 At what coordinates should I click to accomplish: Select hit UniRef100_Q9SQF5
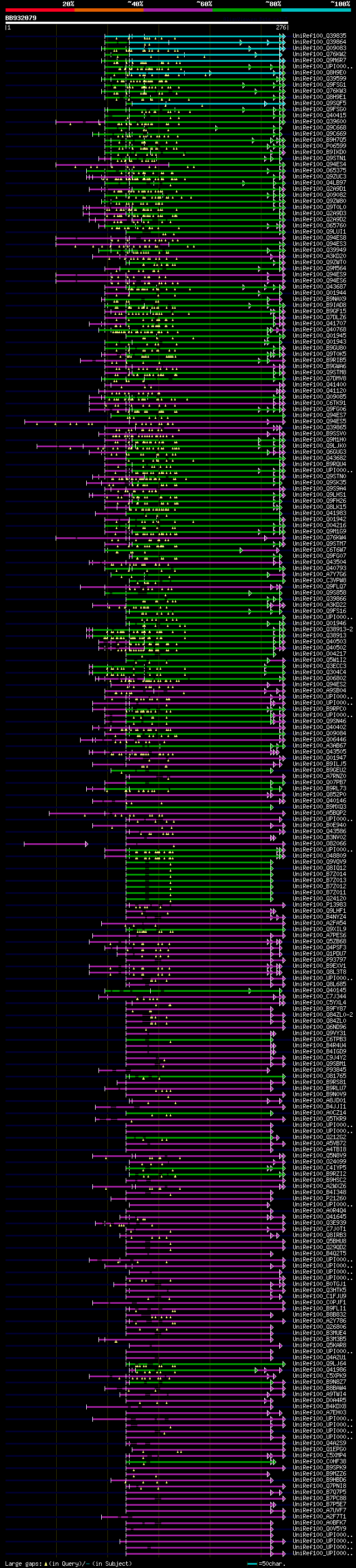click(x=319, y=103)
